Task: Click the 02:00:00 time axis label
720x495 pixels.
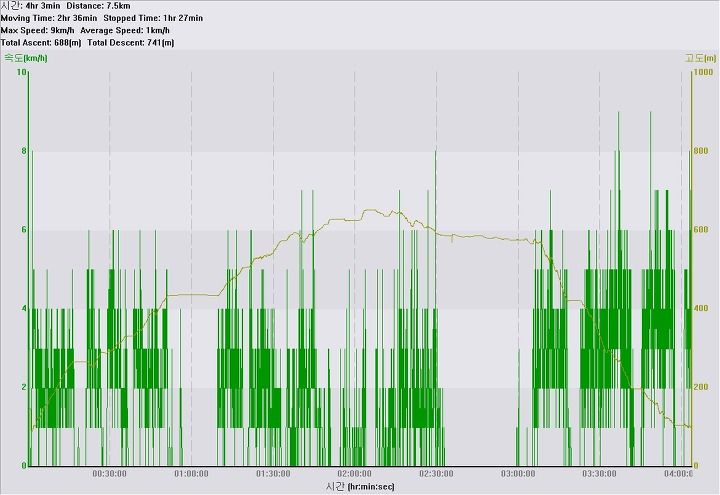Action: 354,474
